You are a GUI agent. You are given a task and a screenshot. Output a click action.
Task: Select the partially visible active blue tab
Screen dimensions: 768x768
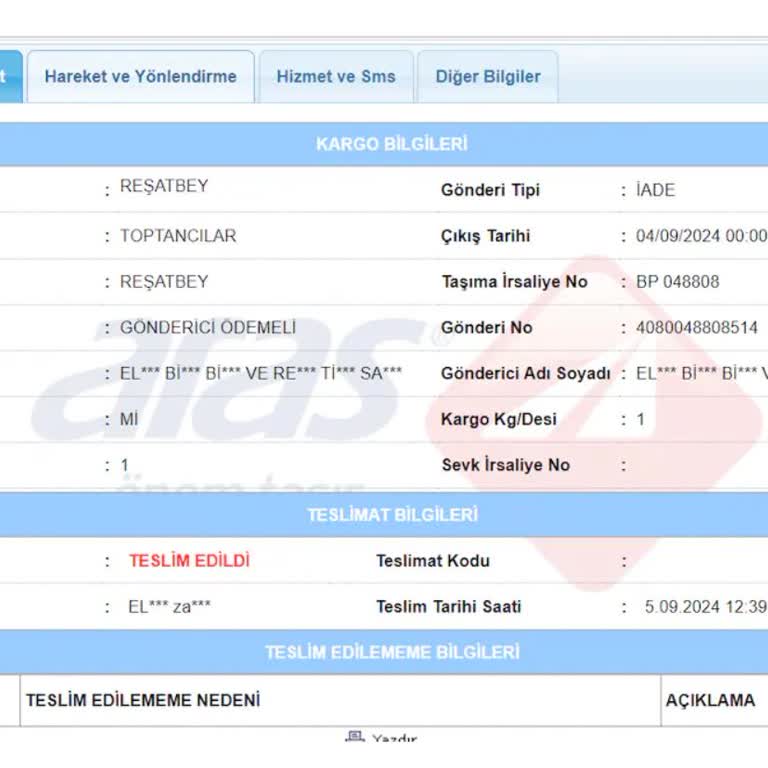10,76
